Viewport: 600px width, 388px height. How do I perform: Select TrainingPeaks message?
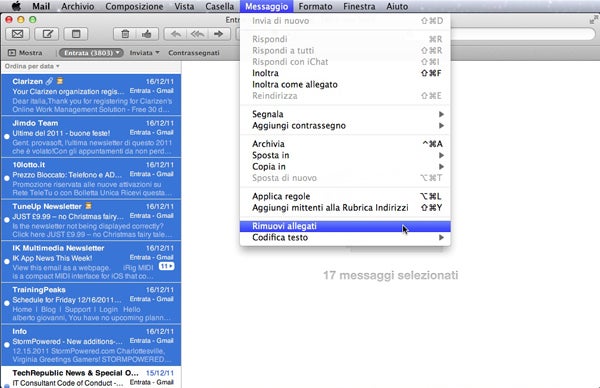pyautogui.click(x=91, y=303)
